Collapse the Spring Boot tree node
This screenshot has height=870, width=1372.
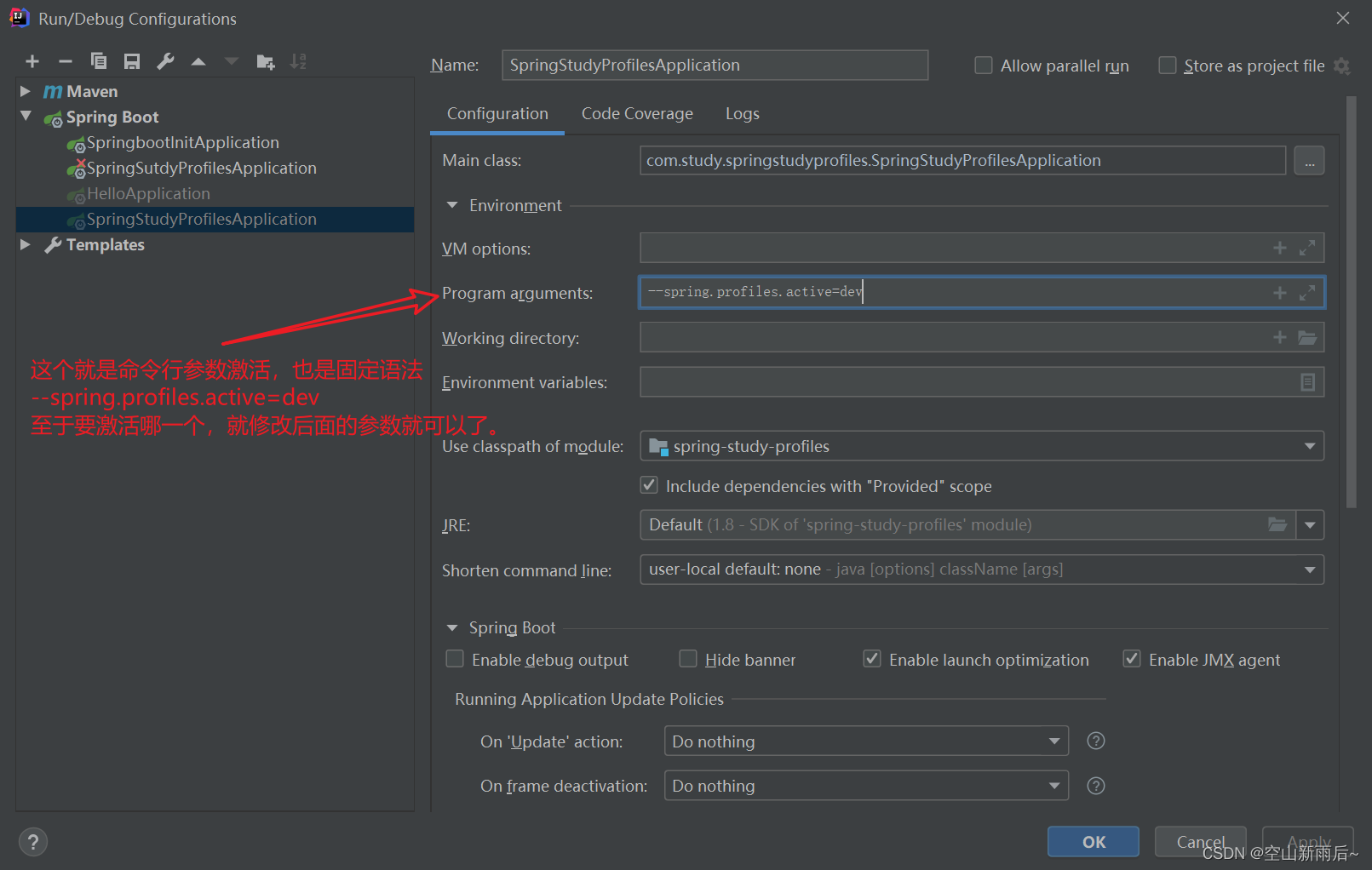[x=26, y=117]
